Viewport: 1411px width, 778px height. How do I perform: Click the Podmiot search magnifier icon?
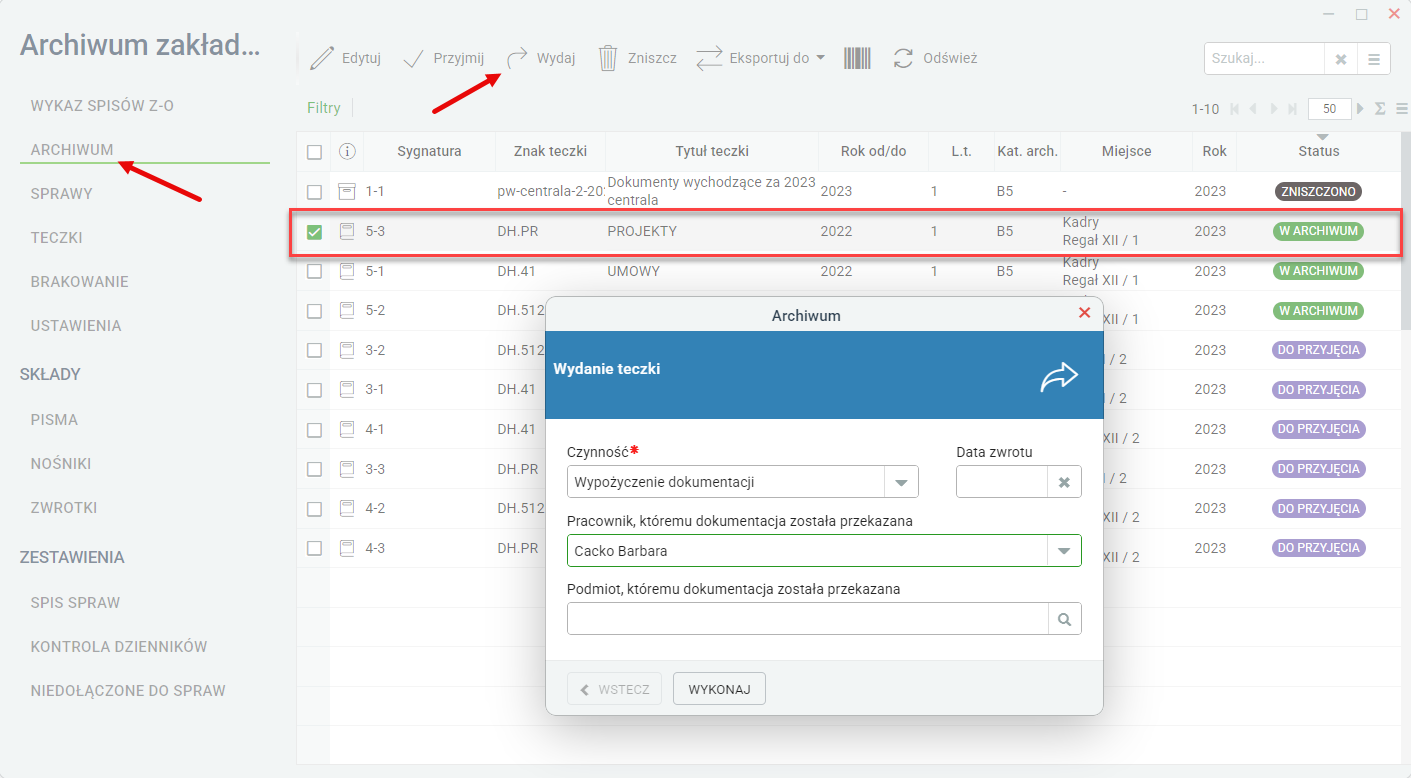1065,619
